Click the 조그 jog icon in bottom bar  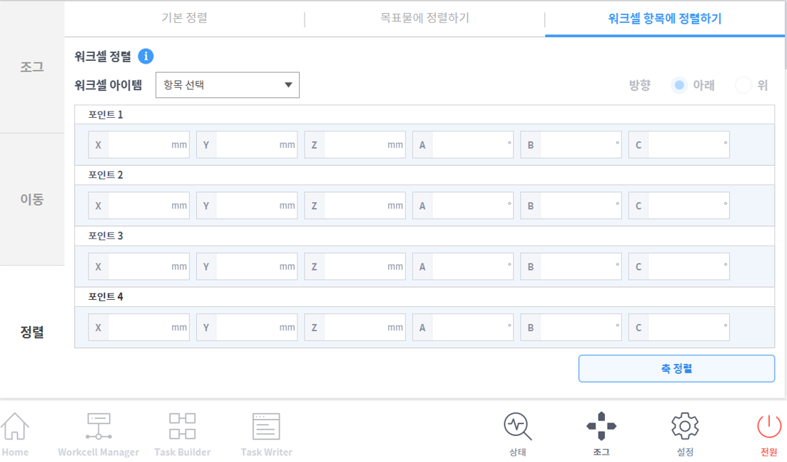coord(601,432)
